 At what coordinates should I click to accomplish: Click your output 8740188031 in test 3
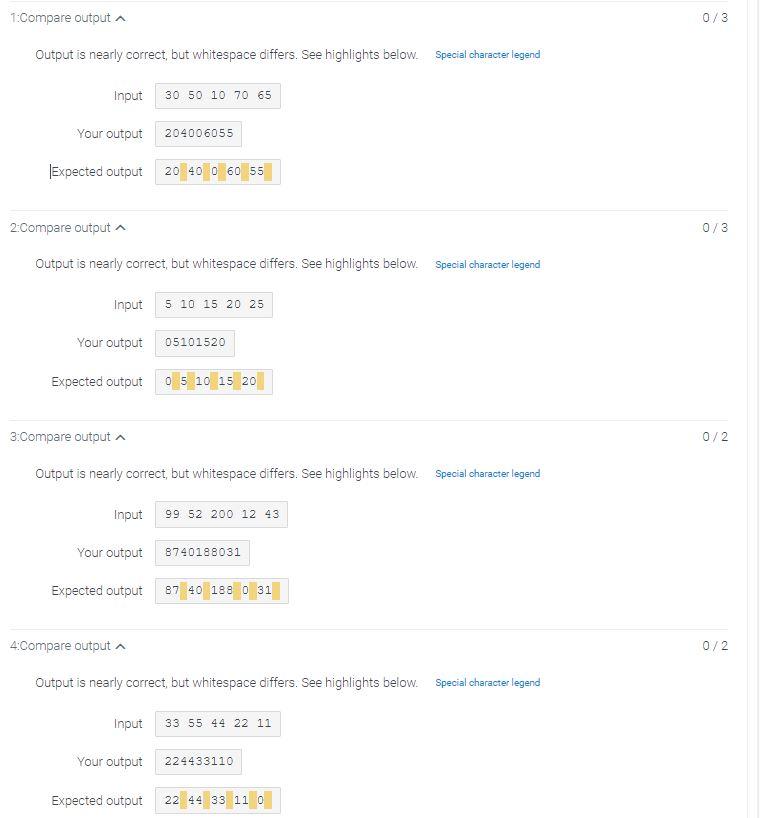[x=200, y=552]
